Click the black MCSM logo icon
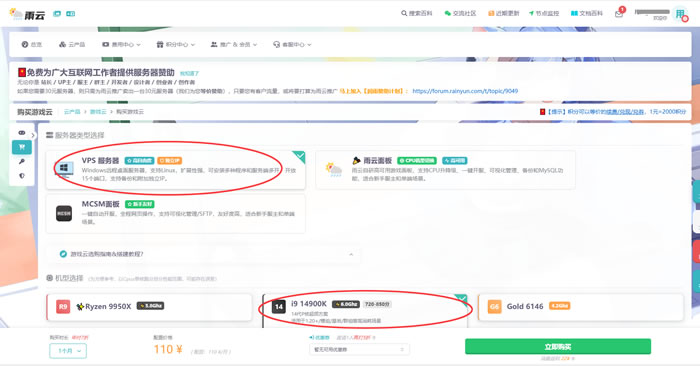Viewport: 700px width, 366px height. pyautogui.click(x=64, y=213)
